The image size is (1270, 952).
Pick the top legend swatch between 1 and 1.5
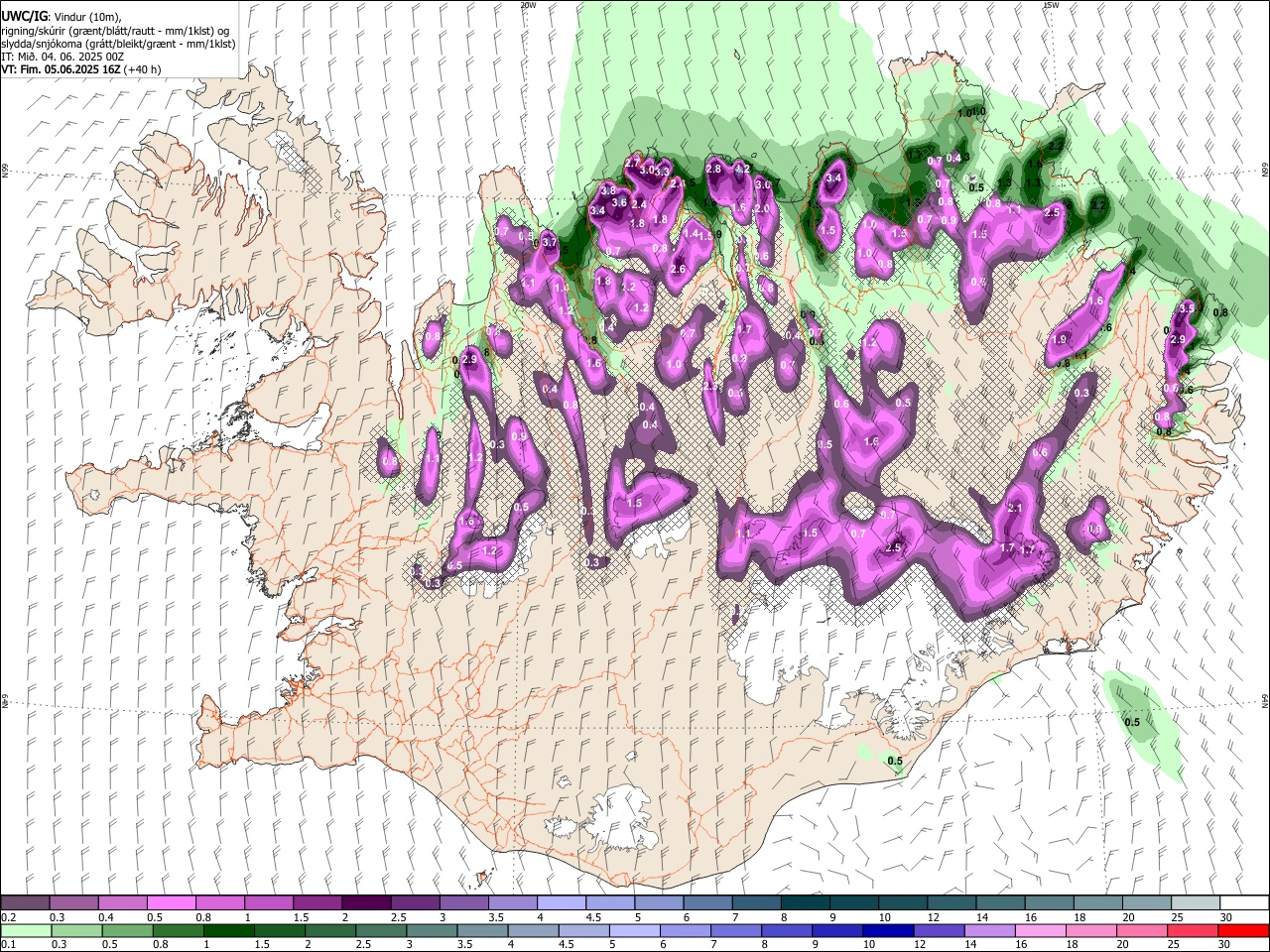click(x=269, y=903)
